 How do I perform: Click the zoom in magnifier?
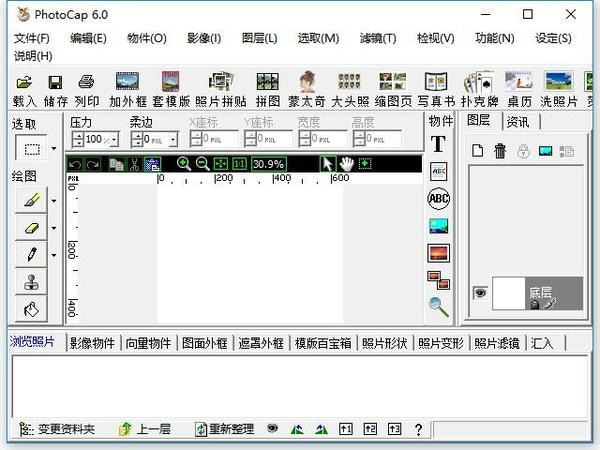pyautogui.click(x=184, y=164)
